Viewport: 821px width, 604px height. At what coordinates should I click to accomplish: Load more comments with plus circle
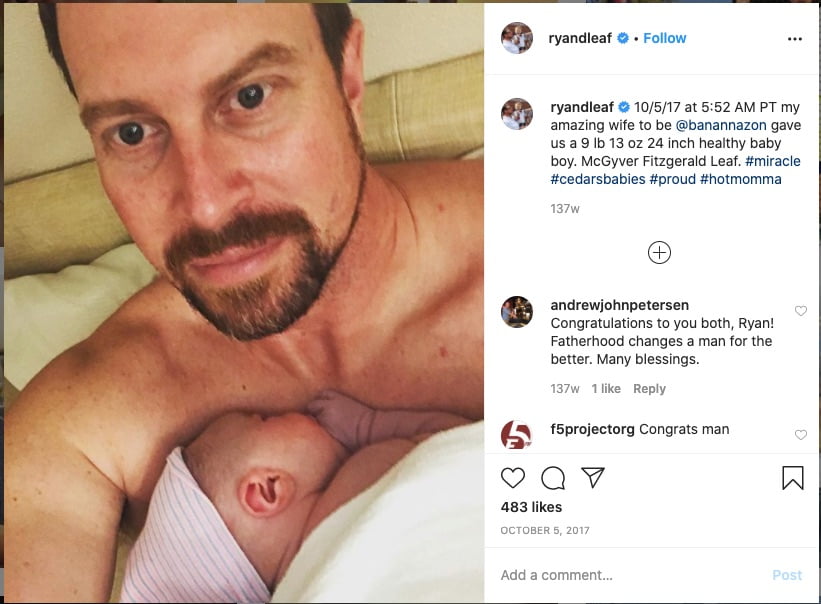[x=659, y=252]
